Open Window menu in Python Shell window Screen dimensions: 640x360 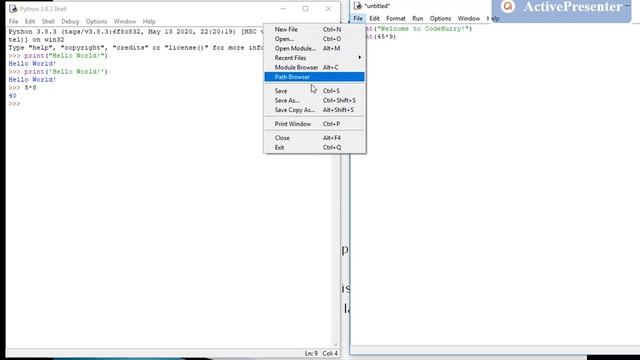point(125,21)
